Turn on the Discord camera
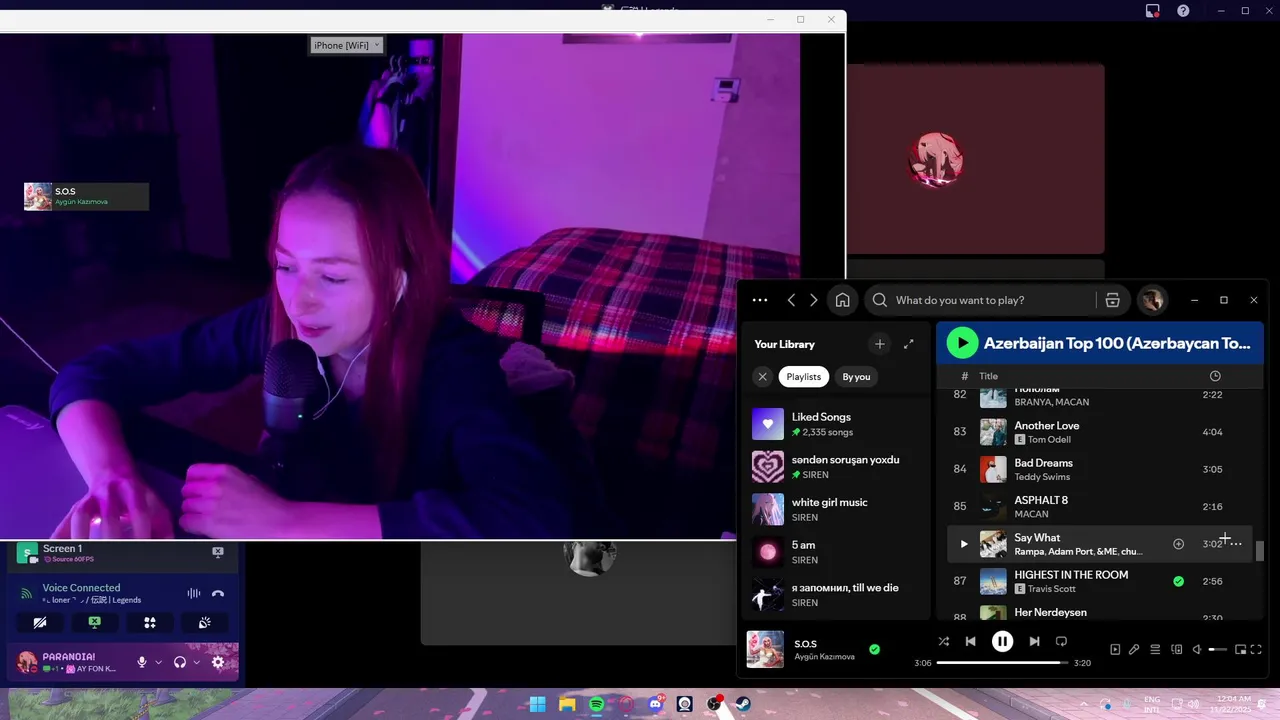The image size is (1280, 720). [40, 622]
